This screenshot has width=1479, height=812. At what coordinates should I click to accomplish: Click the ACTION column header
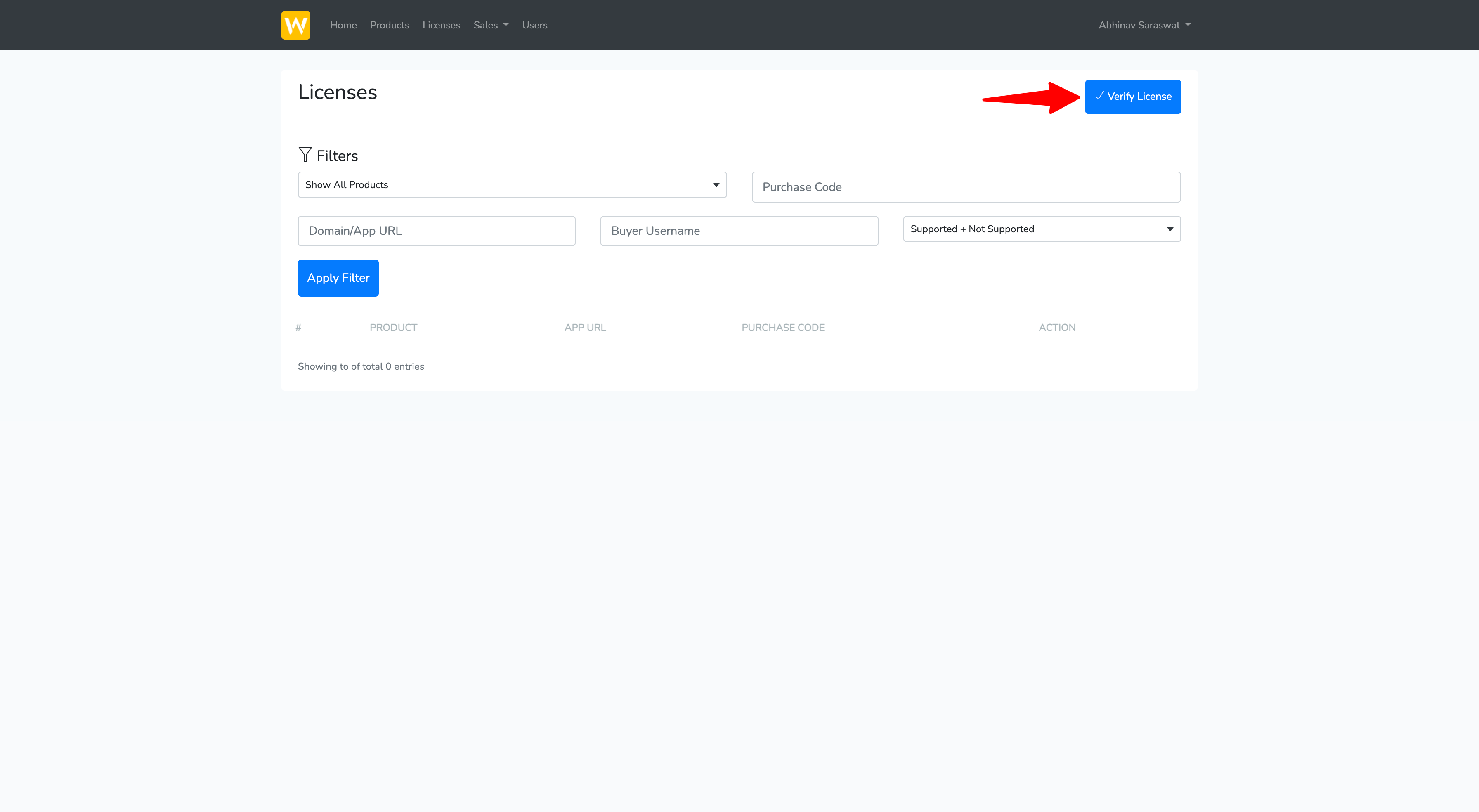click(1056, 327)
